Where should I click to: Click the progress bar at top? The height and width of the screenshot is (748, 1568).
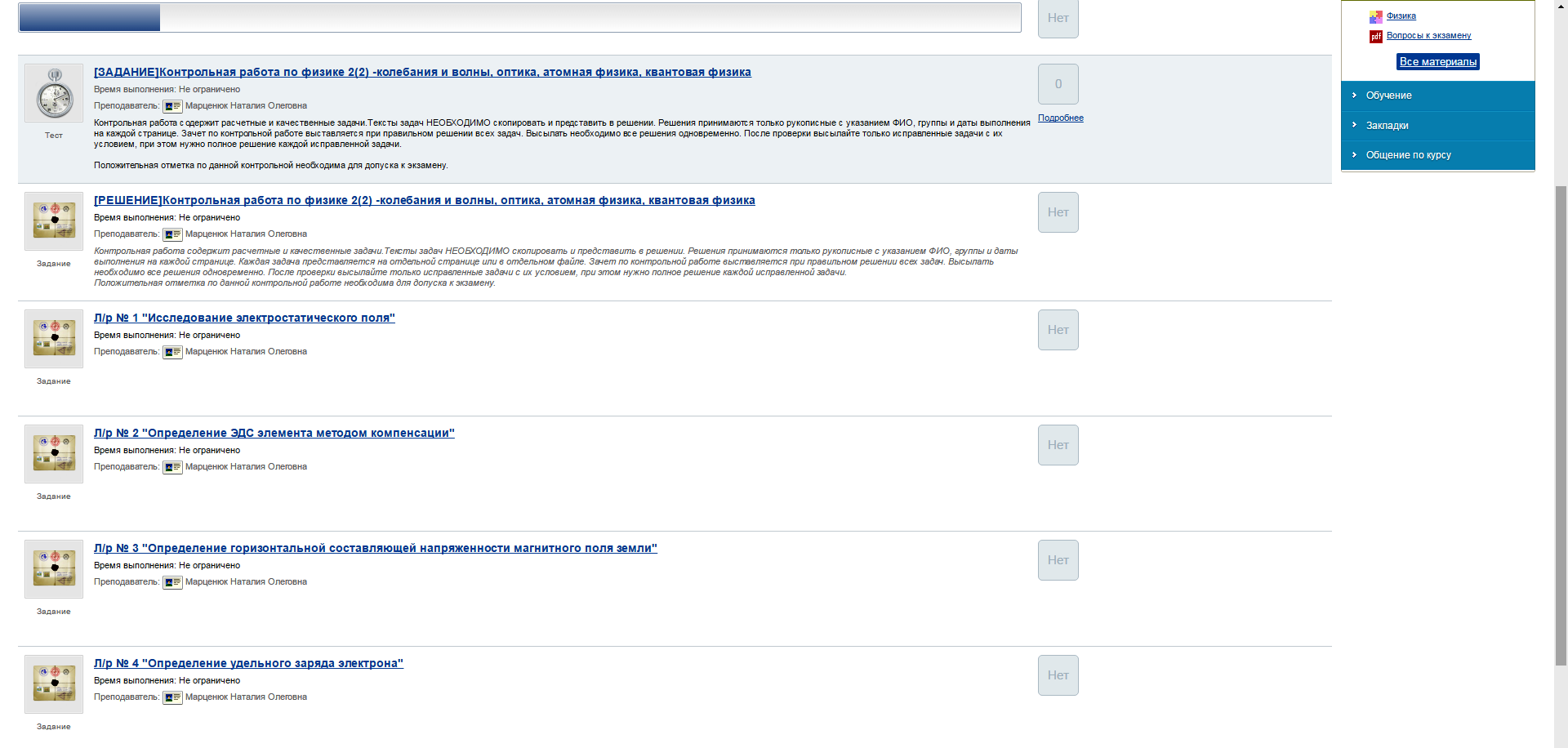[519, 18]
